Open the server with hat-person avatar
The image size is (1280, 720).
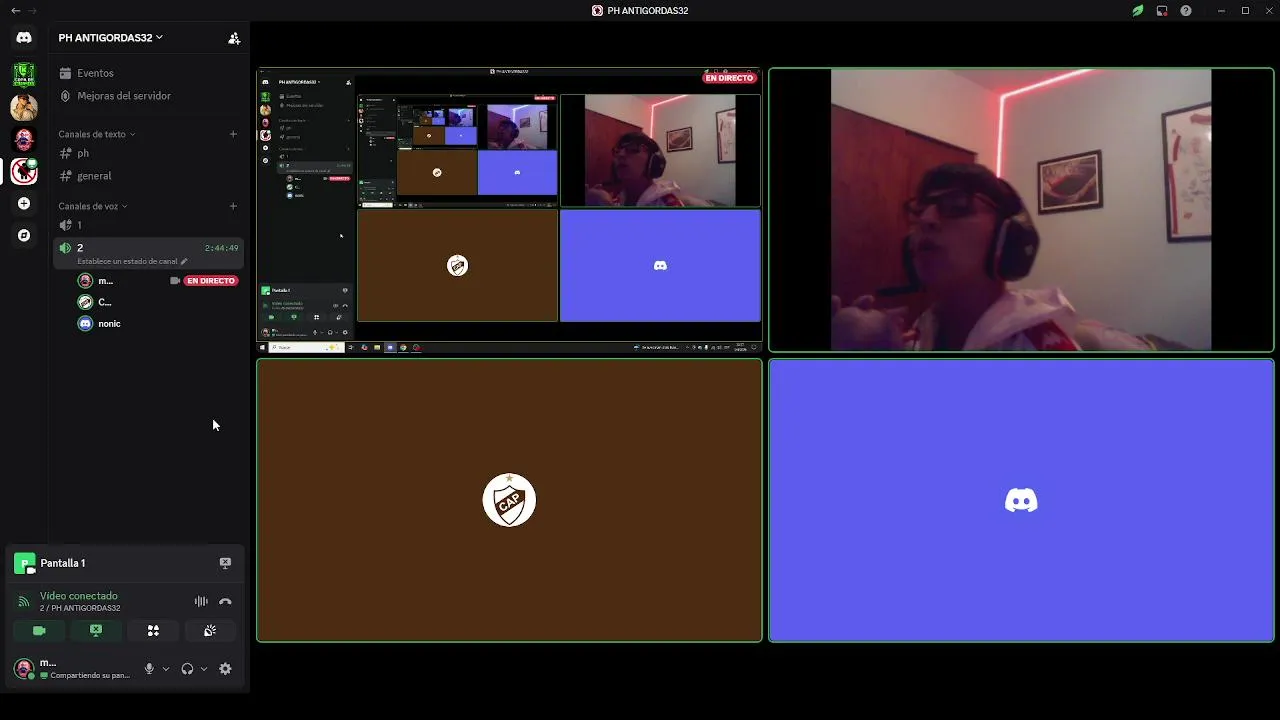coord(24,106)
